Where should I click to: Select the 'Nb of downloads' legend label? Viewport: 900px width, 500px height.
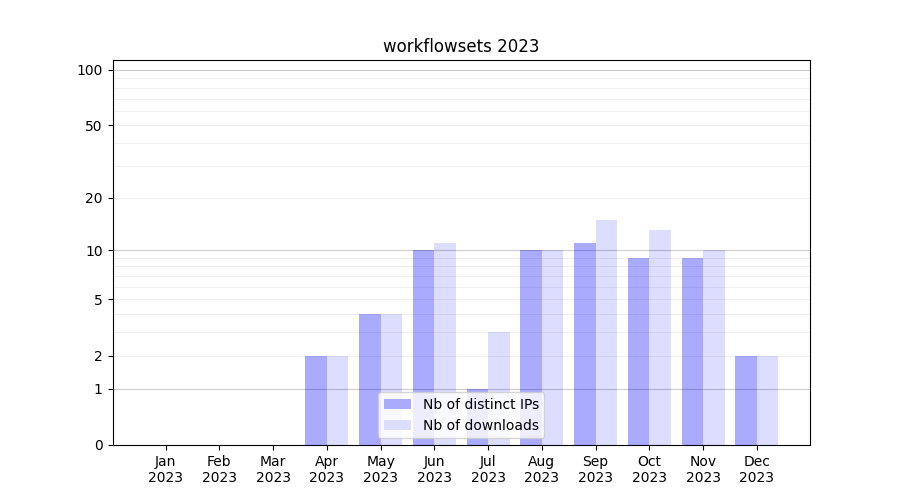480,425
